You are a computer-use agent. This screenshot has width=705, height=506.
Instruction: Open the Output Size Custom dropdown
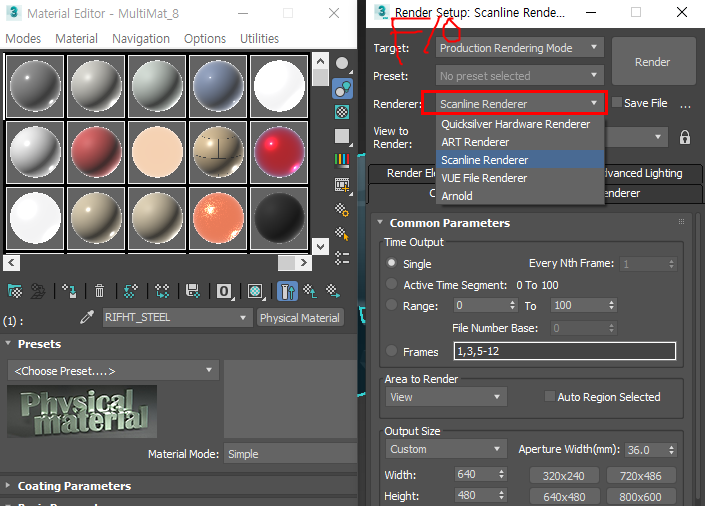pos(446,449)
